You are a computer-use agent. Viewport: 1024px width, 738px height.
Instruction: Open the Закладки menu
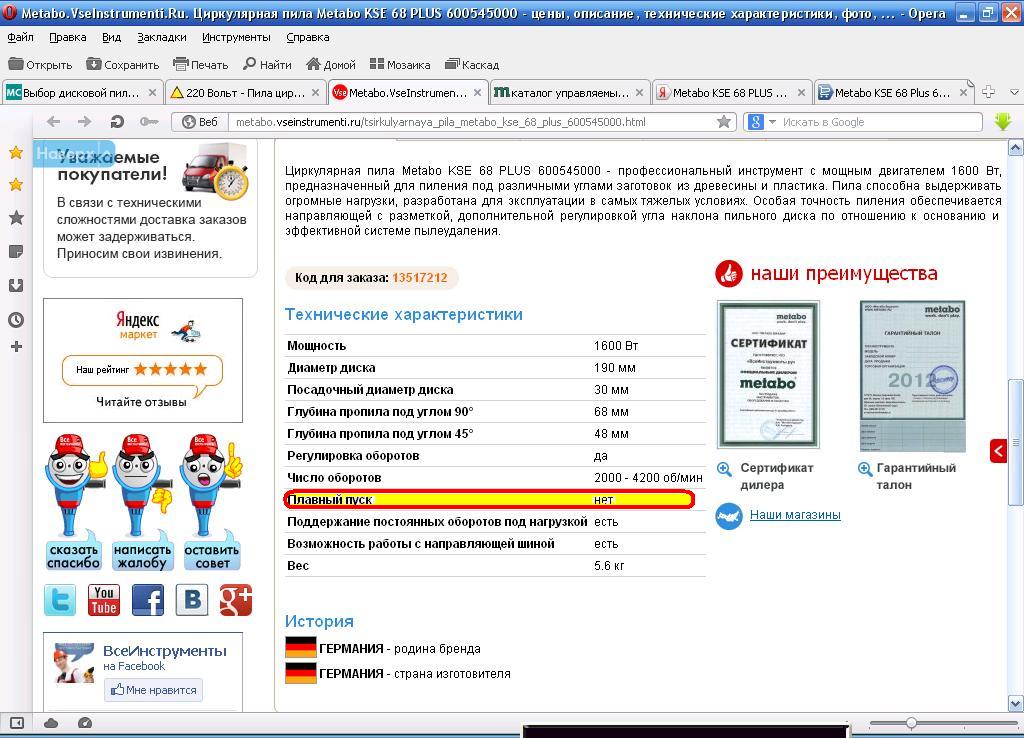pyautogui.click(x=162, y=37)
